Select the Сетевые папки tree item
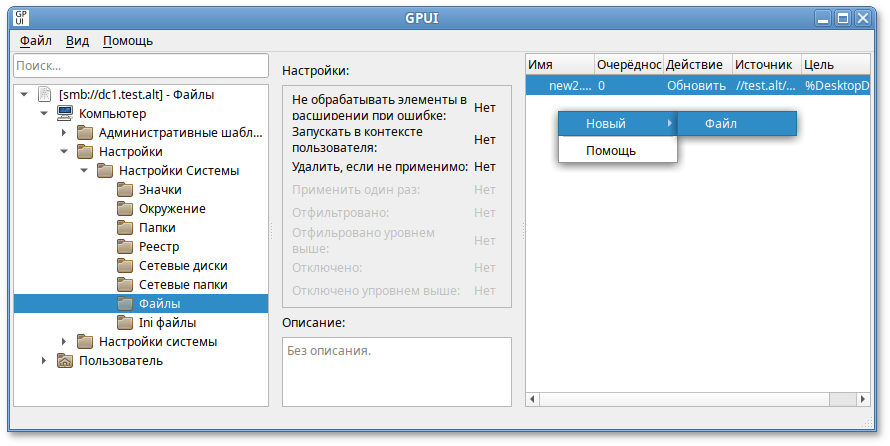Screen dimensions: 890x446 pos(183,285)
